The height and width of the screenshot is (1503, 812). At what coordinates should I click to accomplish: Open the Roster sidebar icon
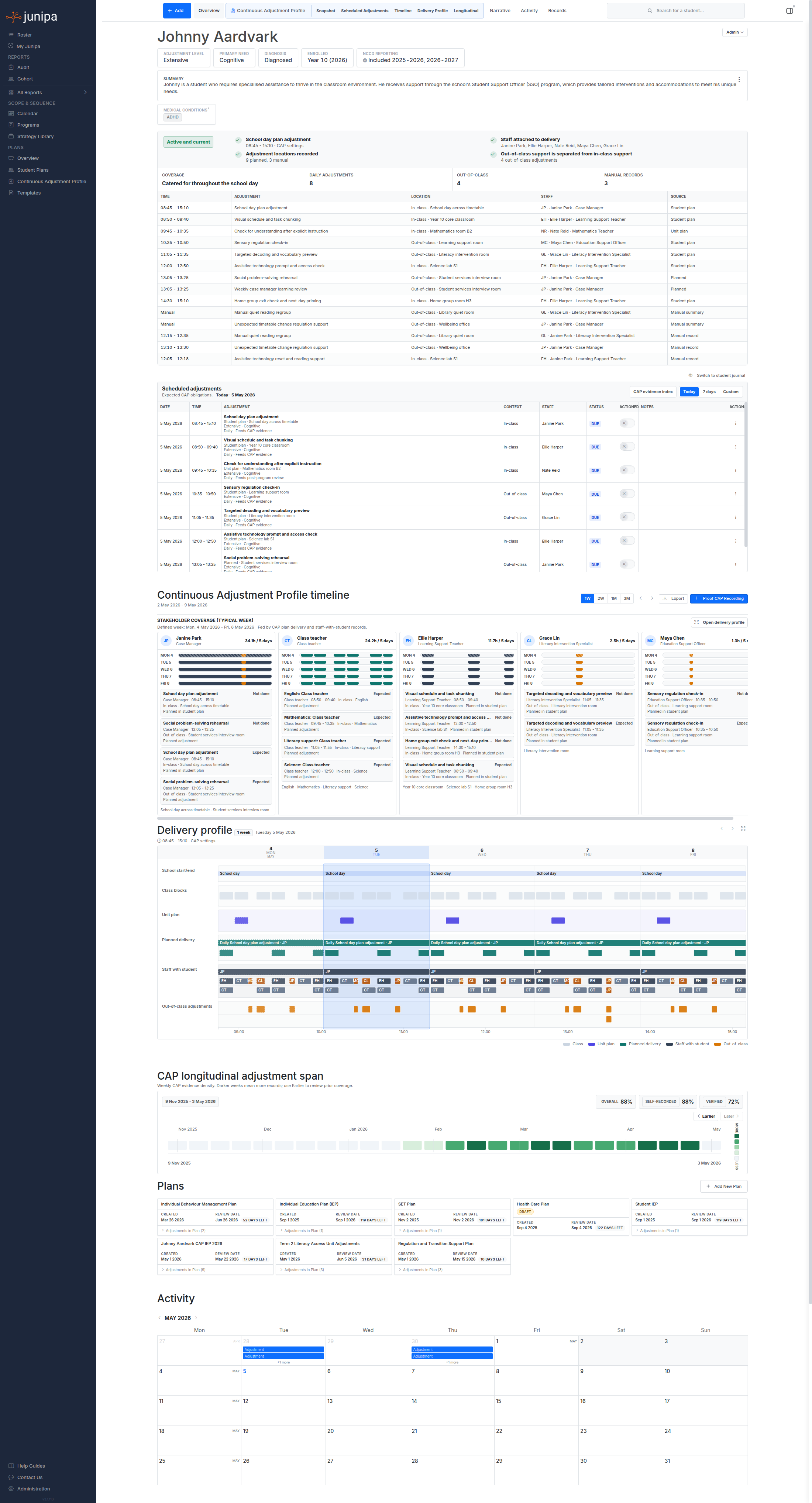coord(11,35)
